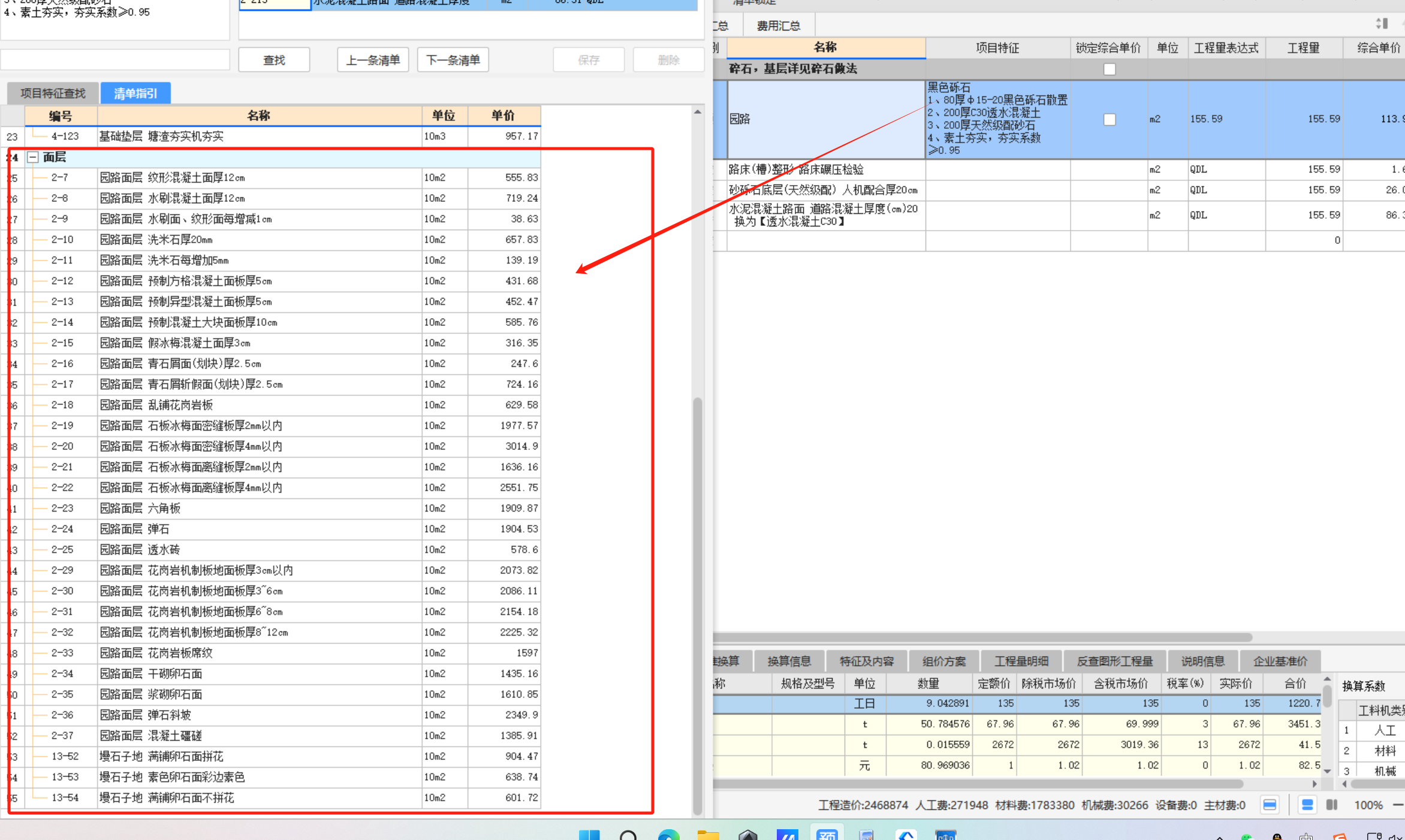Click the down arrow of the materials grid scrollbar
Image resolution: width=1405 pixels, height=840 pixels.
(1327, 771)
